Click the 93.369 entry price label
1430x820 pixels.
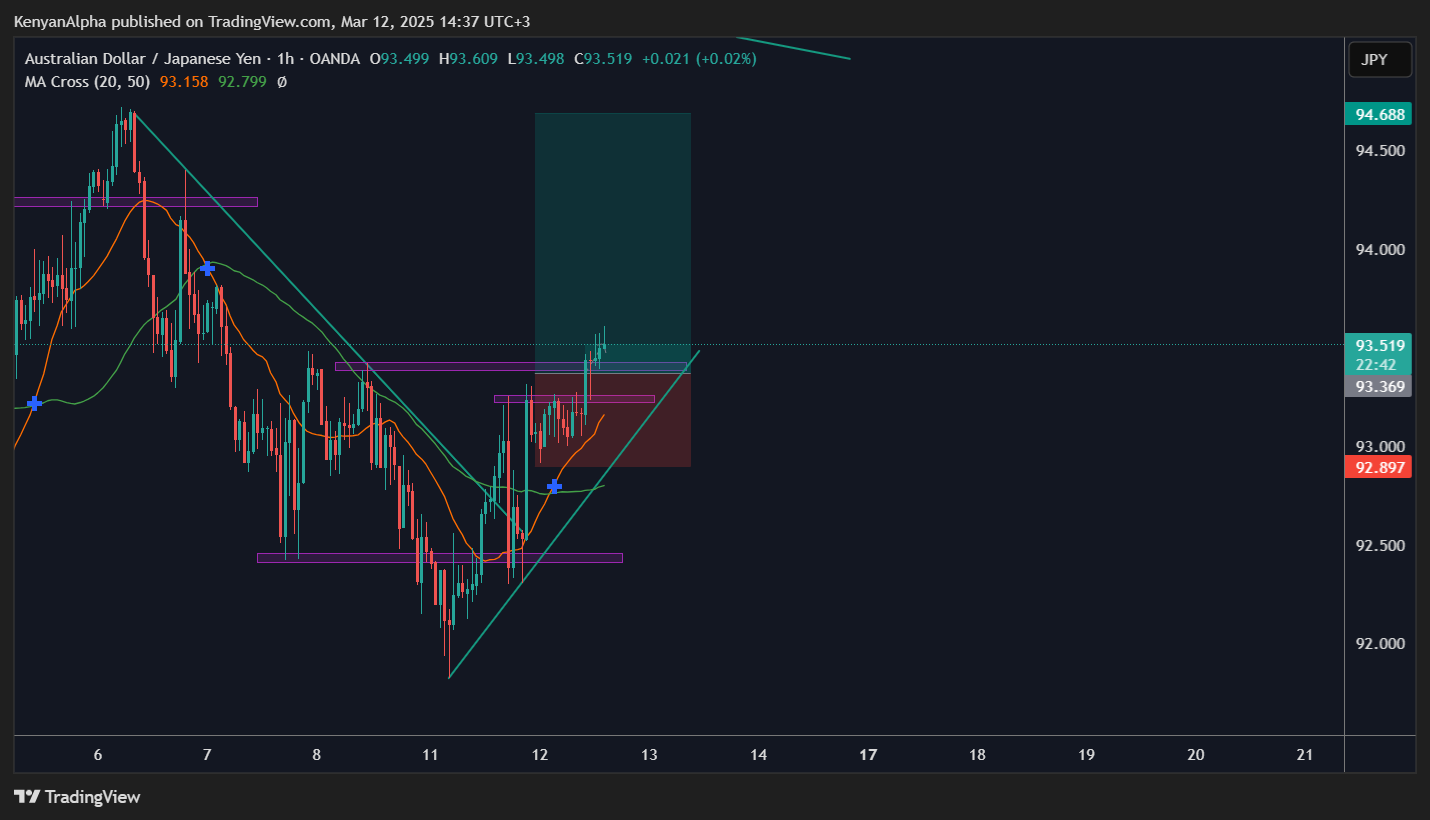pos(1379,386)
